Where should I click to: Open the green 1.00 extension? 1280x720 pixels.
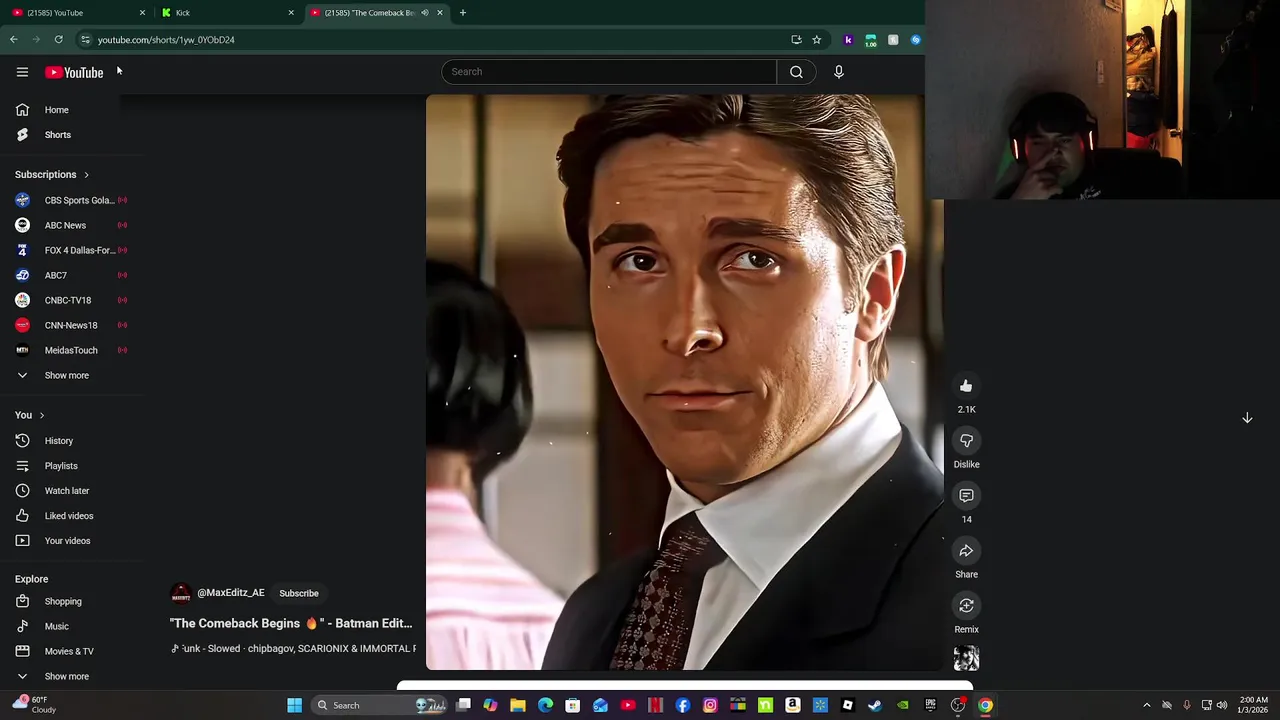point(871,40)
